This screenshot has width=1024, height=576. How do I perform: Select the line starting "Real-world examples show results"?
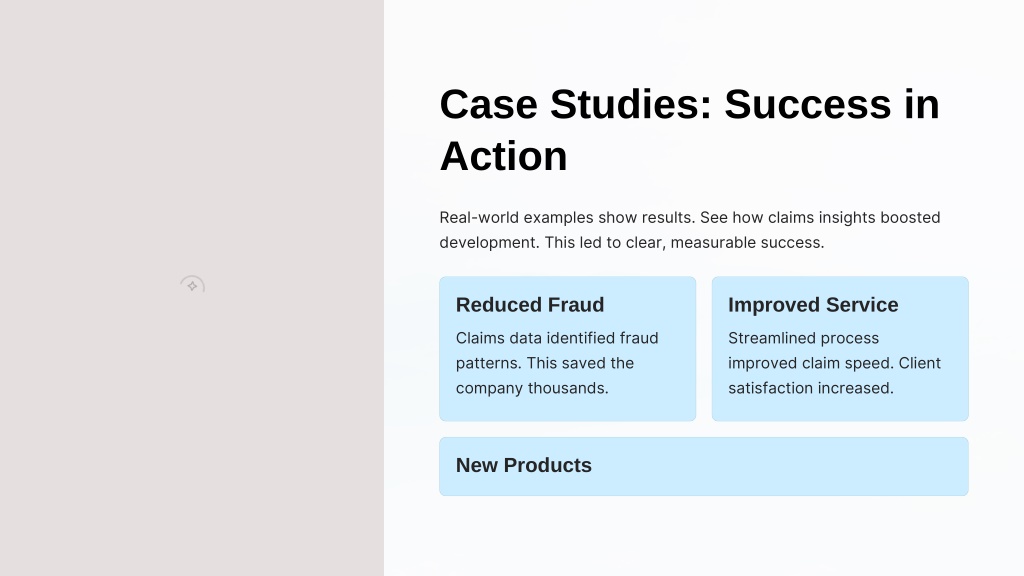pos(690,217)
